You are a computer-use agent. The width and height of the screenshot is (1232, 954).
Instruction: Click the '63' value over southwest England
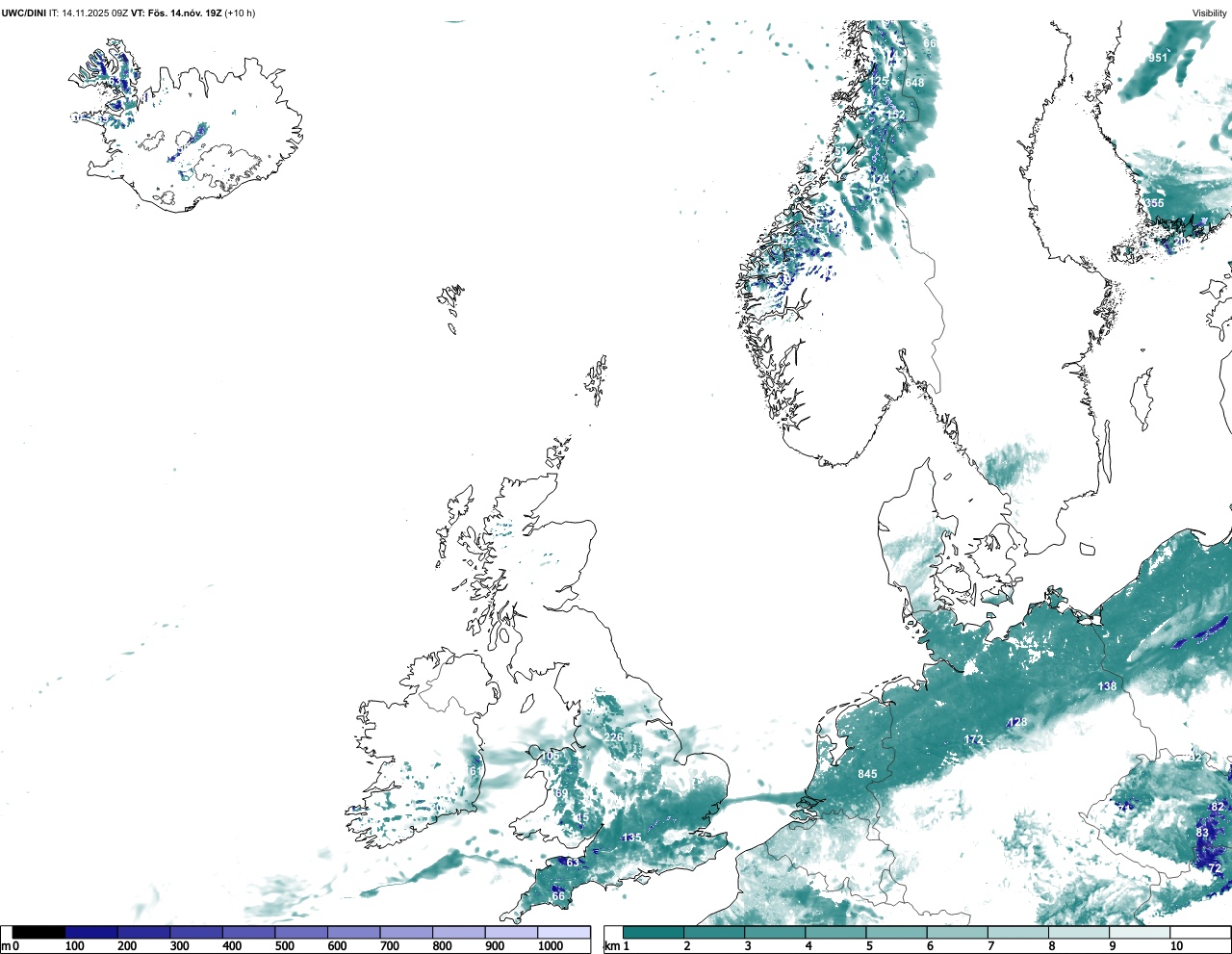coord(573,863)
